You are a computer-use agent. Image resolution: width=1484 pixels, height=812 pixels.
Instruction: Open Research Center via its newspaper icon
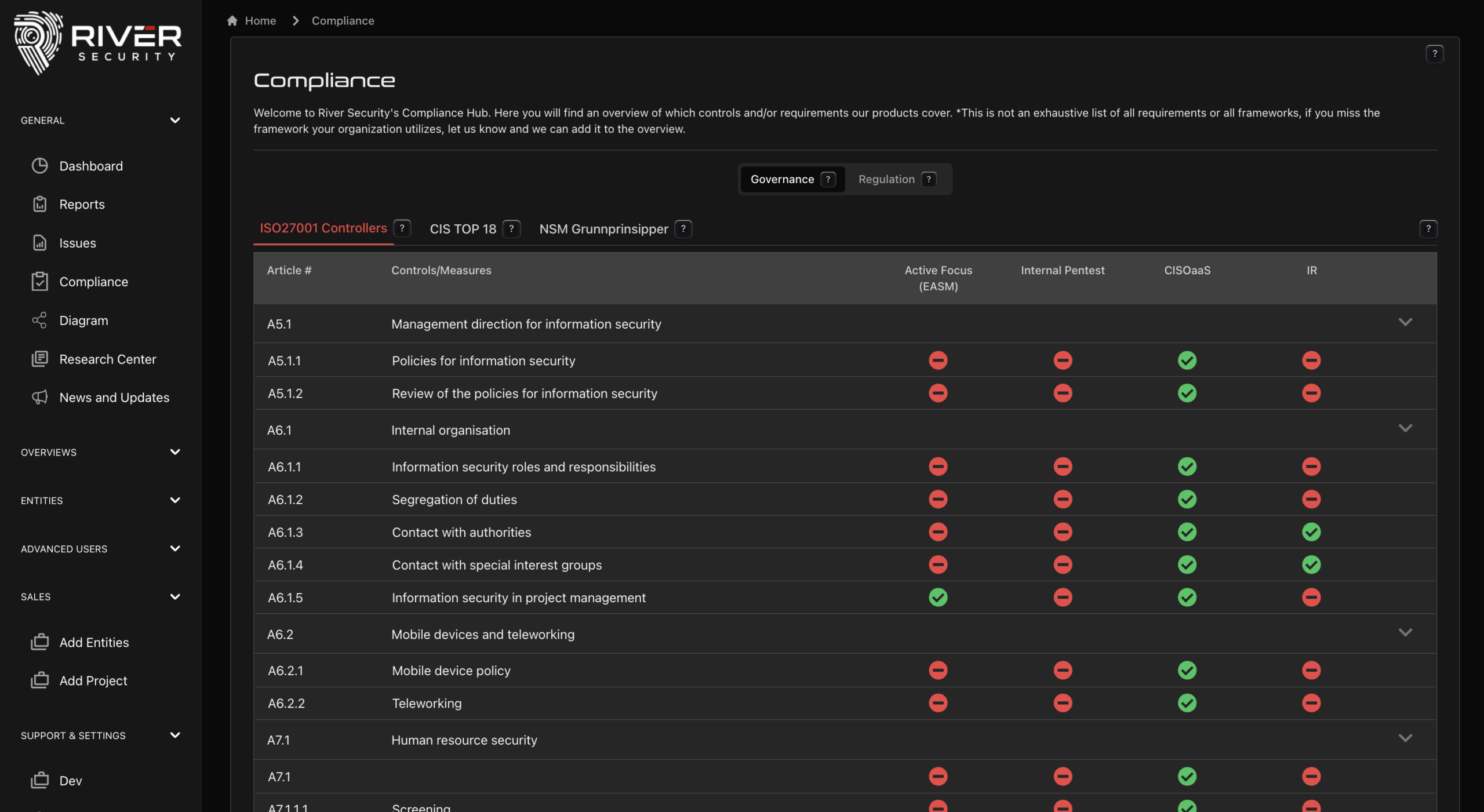(x=39, y=359)
